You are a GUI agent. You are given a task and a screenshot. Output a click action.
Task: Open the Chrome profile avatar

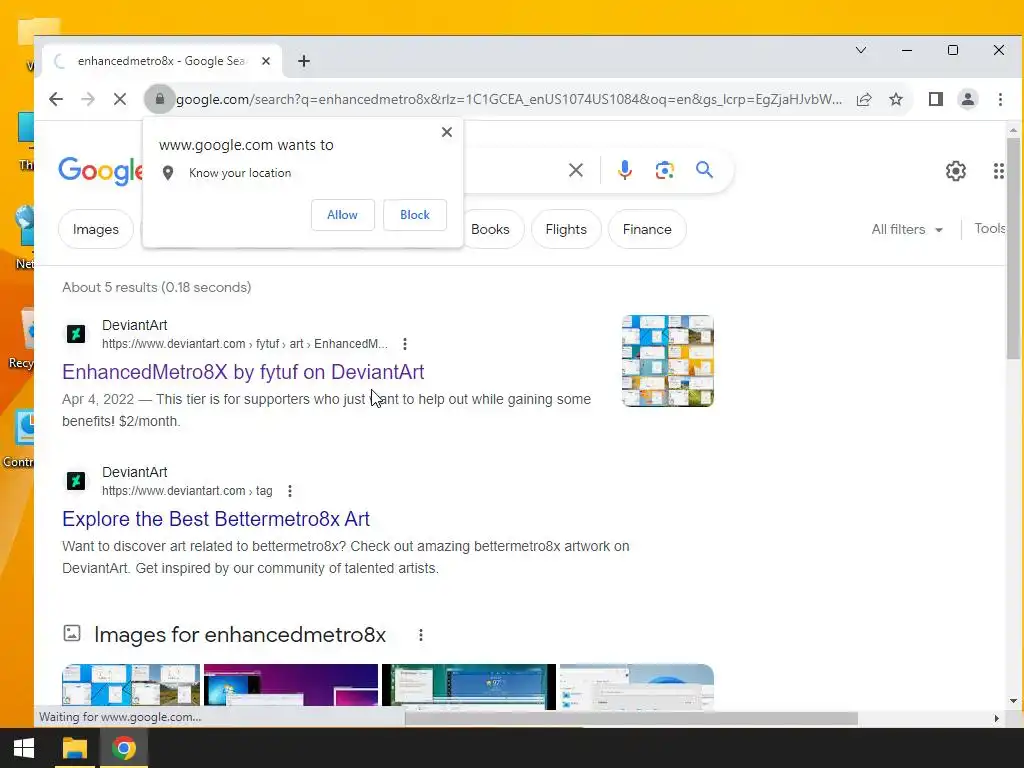[x=968, y=99]
